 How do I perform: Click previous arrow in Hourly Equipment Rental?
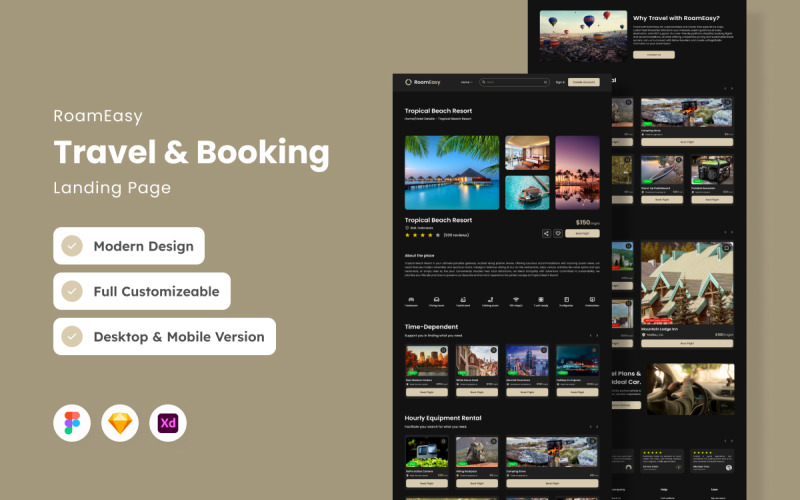589,425
